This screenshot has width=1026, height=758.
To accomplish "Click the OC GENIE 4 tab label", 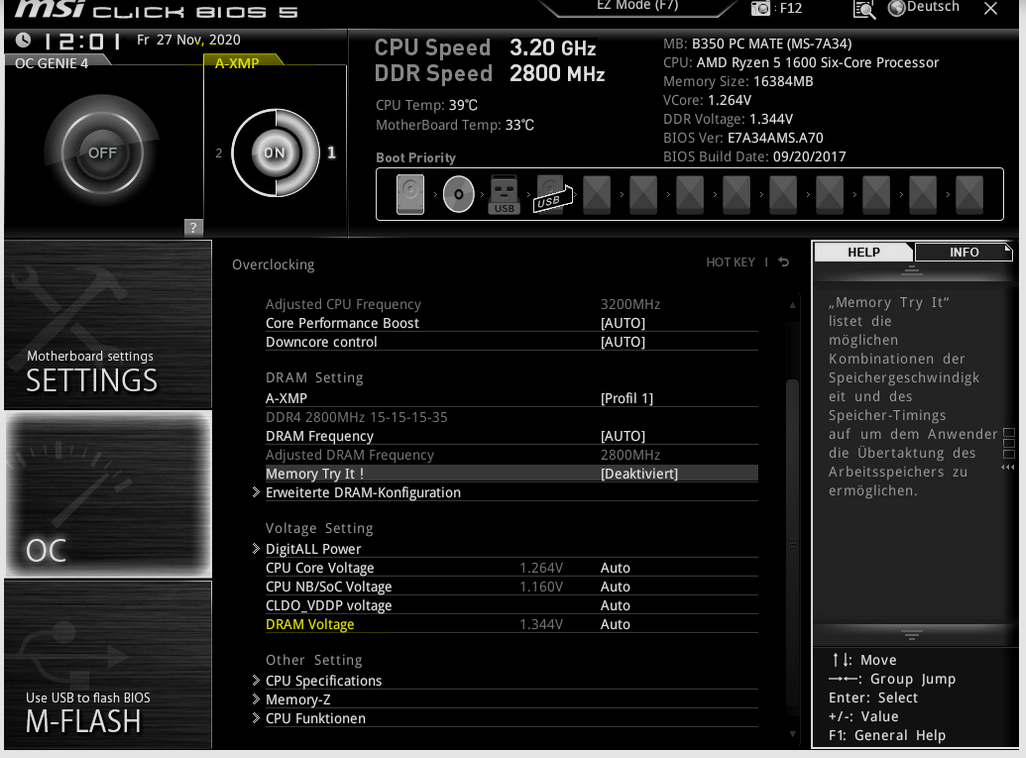I will [x=51, y=63].
